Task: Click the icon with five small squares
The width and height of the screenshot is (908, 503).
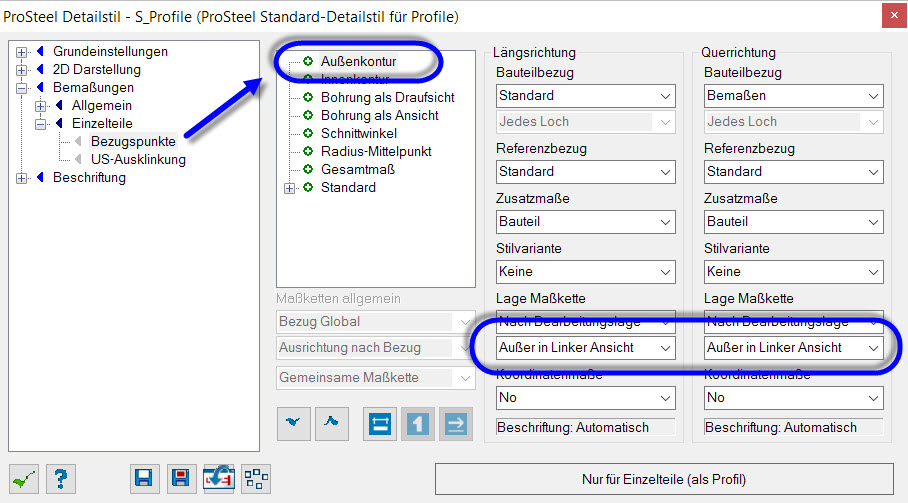Action: 256,479
